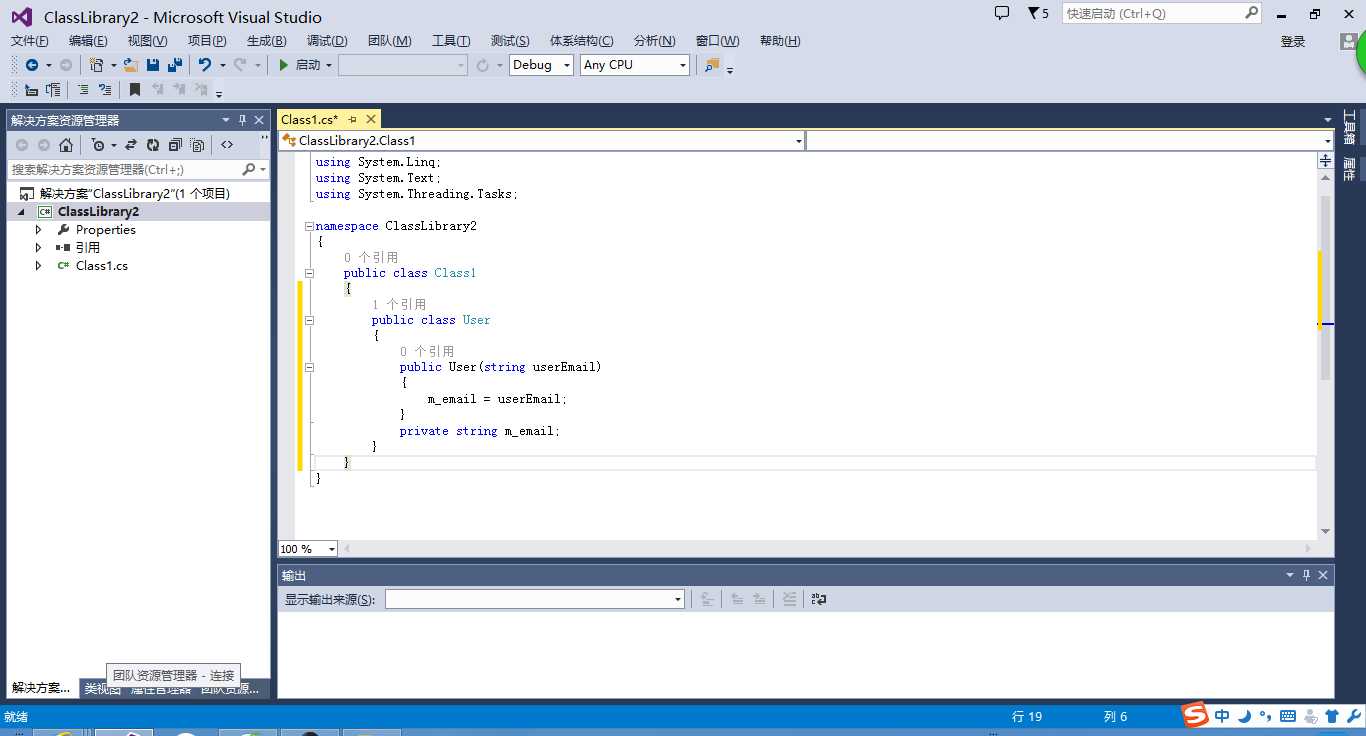Image resolution: width=1366 pixels, height=736 pixels.
Task: Toggle a bookmark with the bookmark icon
Action: [x=135, y=90]
